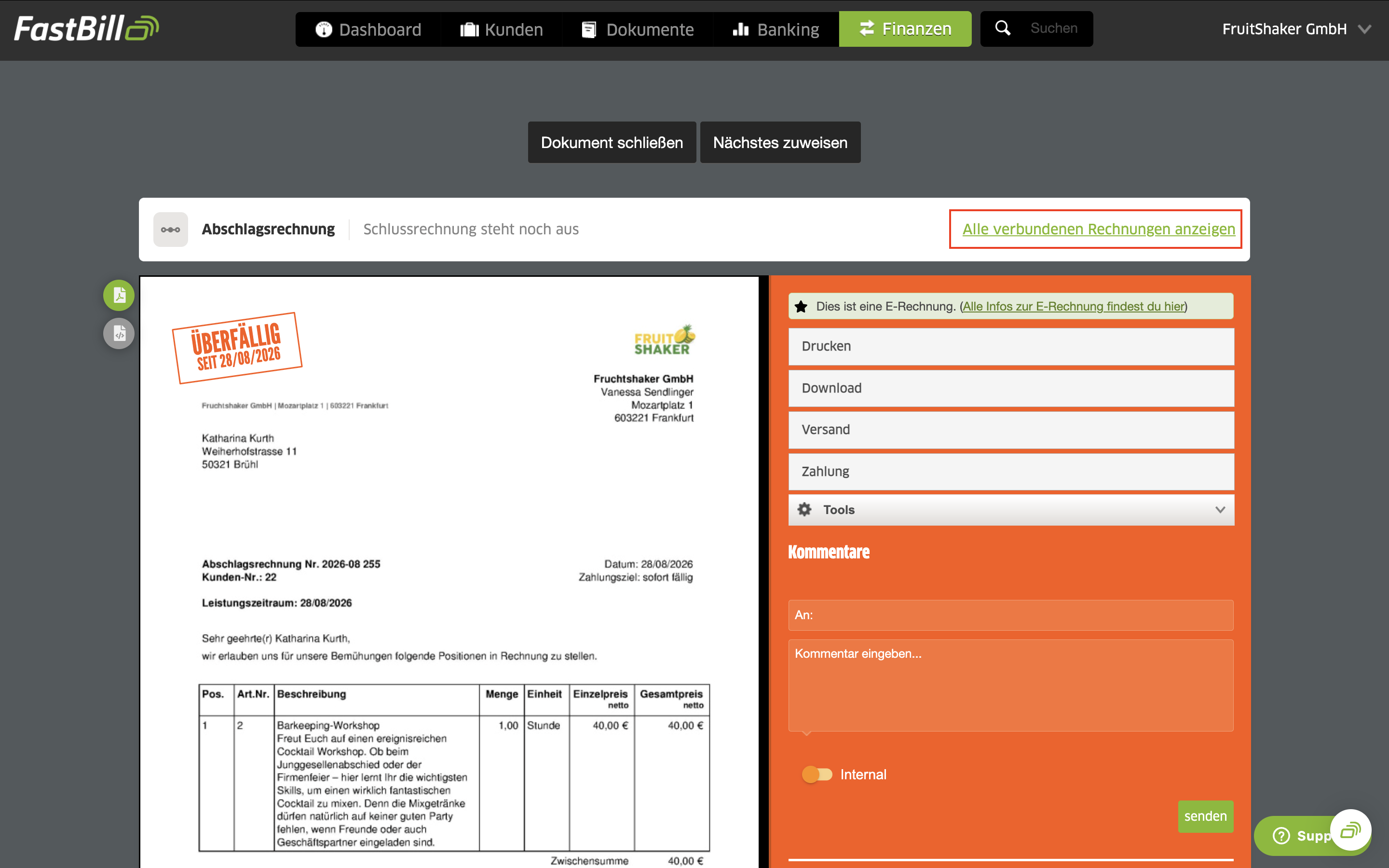This screenshot has width=1389, height=868.
Task: Open the XML code view icon
Action: (x=119, y=334)
